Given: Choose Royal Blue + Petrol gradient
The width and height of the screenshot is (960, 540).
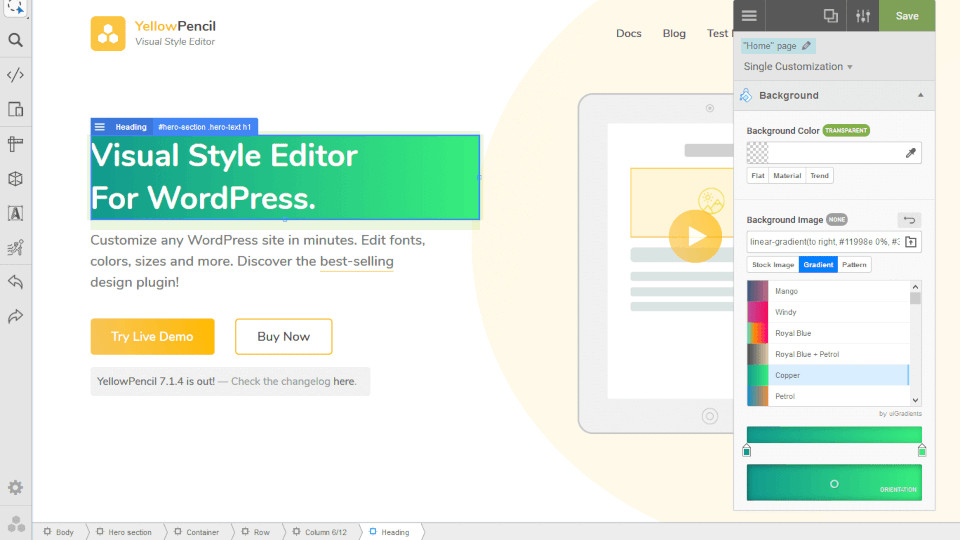Looking at the screenshot, I should 828,354.
